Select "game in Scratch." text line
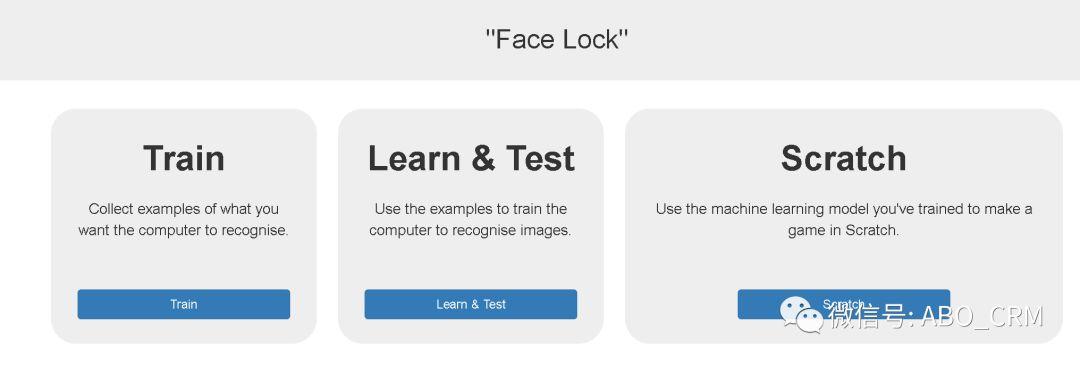Image resolution: width=1080 pixels, height=365 pixels. [x=844, y=230]
